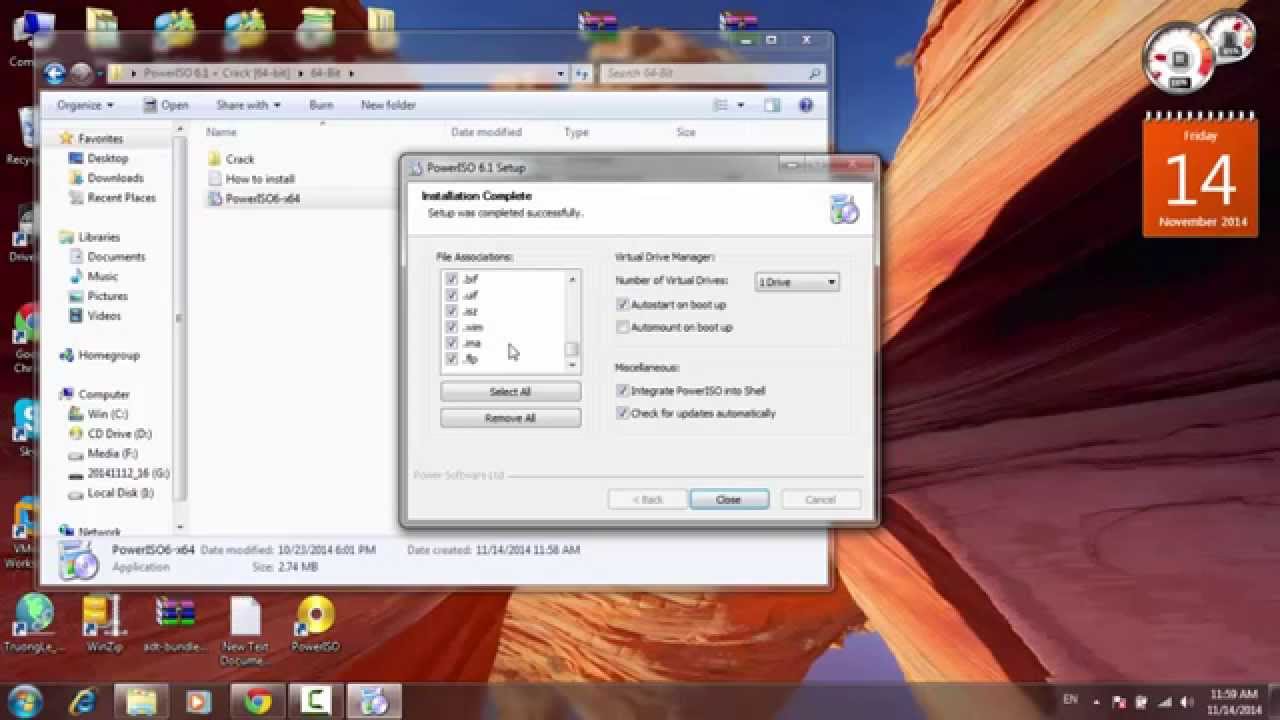The width and height of the screenshot is (1280, 720).
Task: Uncheck the .bif file association
Action: pos(452,279)
